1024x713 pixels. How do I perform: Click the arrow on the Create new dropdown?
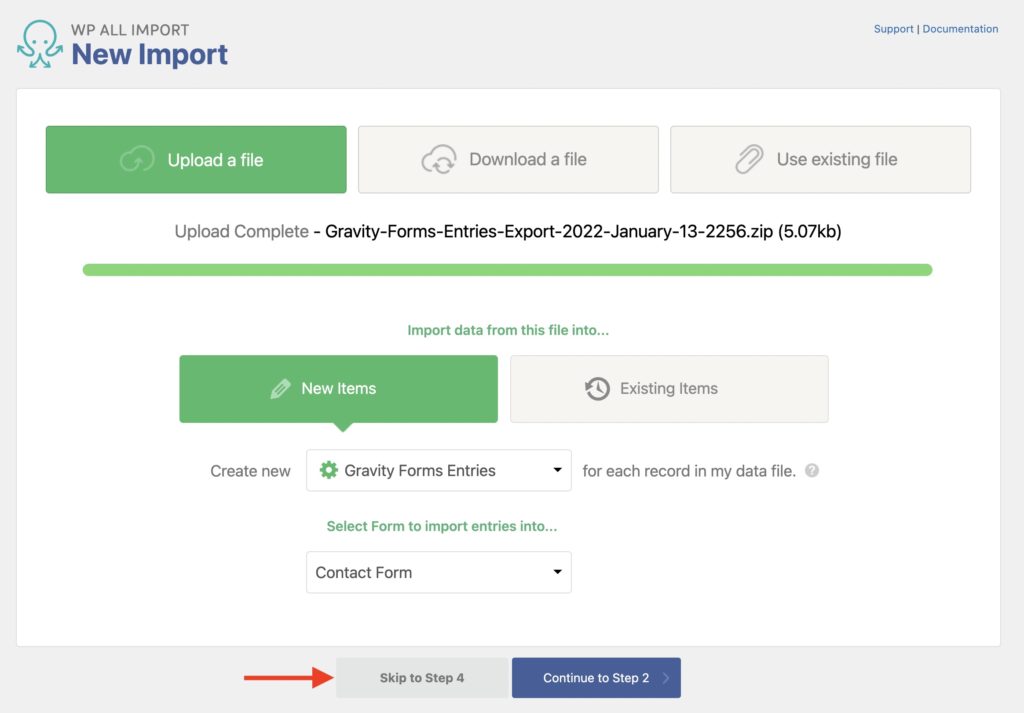pyautogui.click(x=556, y=470)
